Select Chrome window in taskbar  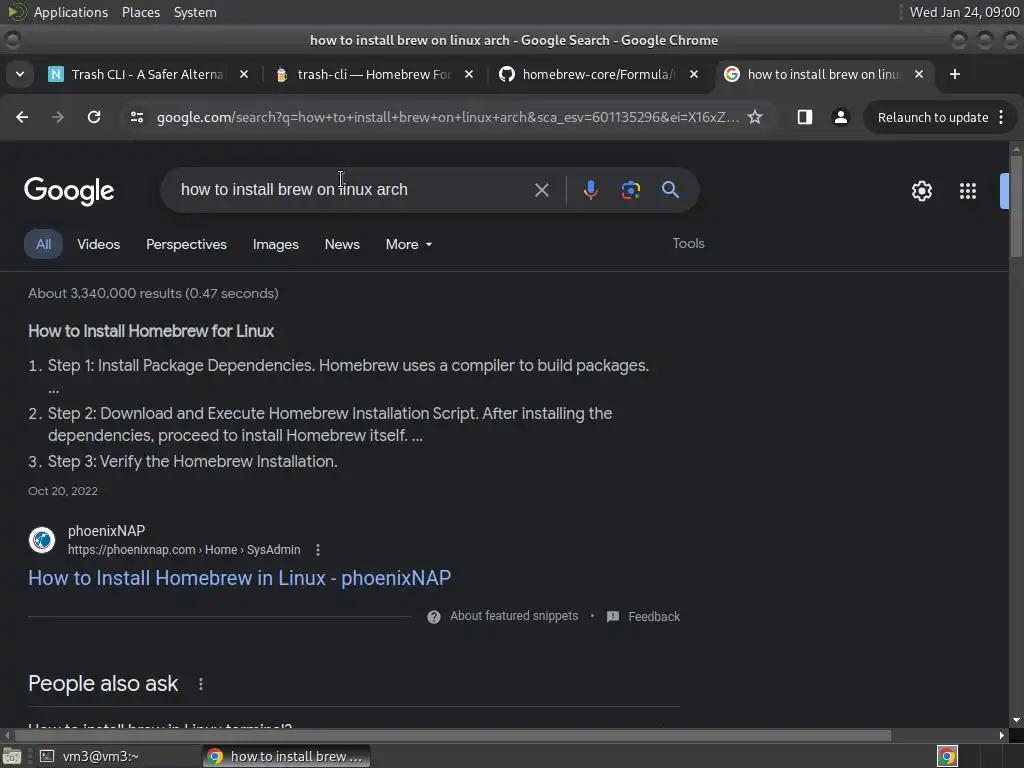(x=286, y=756)
